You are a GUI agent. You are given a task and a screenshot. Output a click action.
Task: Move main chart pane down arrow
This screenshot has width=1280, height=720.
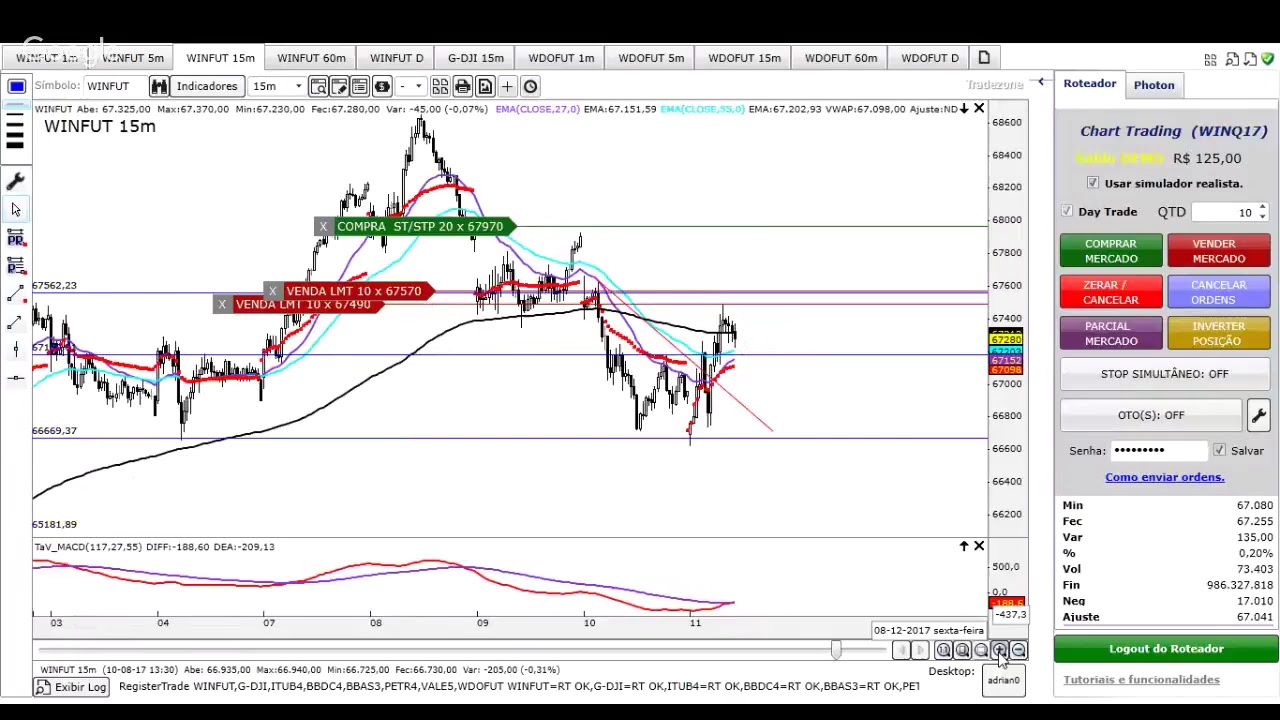[x=964, y=108]
